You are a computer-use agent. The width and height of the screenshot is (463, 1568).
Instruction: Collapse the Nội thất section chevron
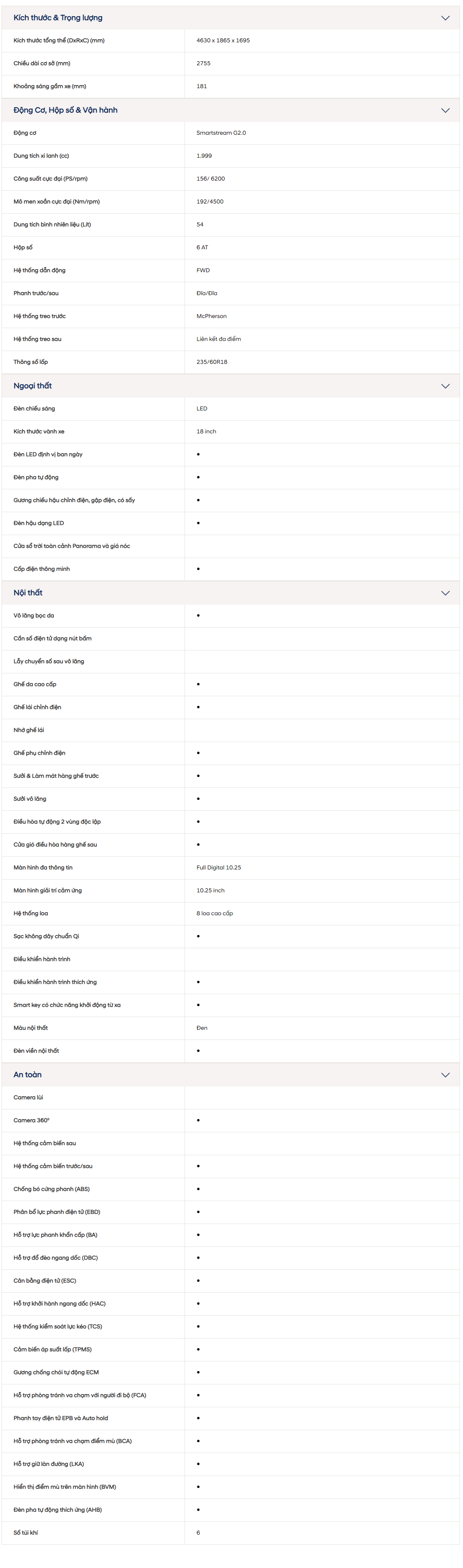(x=446, y=593)
